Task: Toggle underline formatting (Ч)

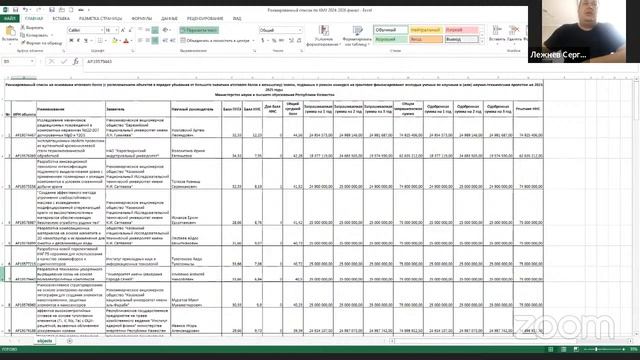Action: point(86,40)
